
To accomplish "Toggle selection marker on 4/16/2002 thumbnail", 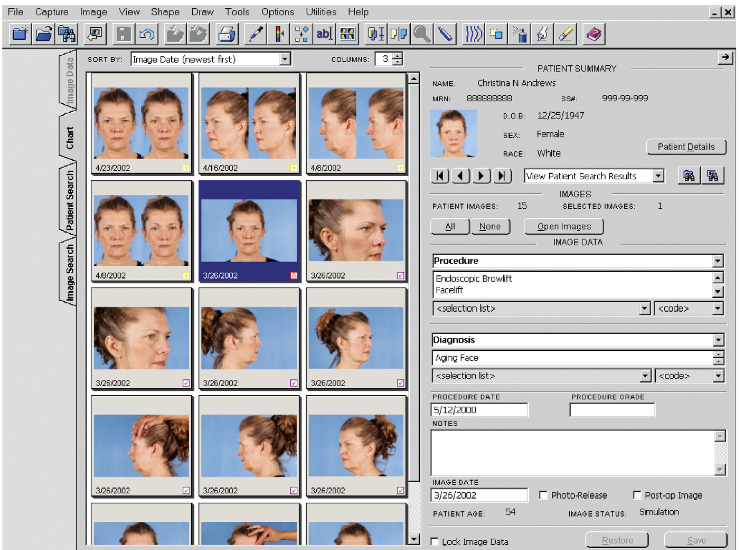I will 293,168.
